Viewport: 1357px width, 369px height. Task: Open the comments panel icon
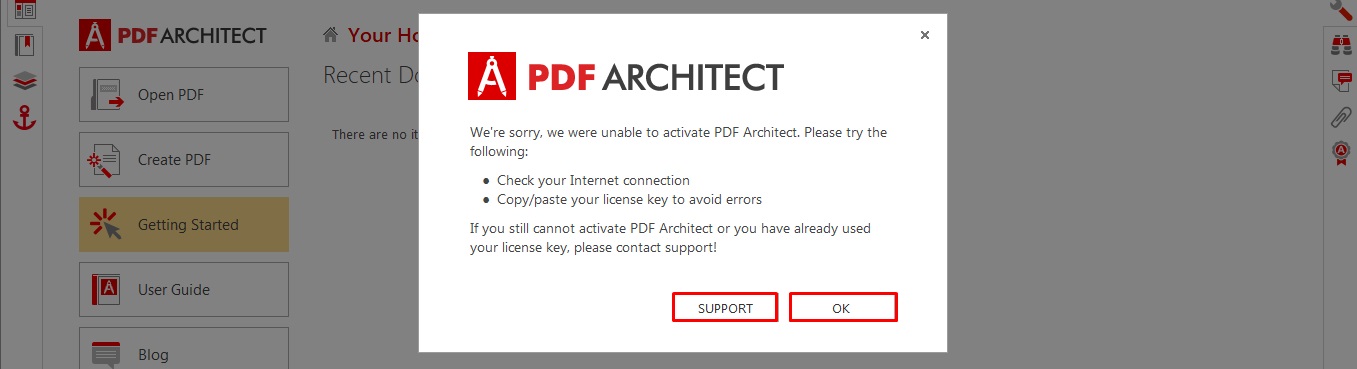tap(1341, 81)
